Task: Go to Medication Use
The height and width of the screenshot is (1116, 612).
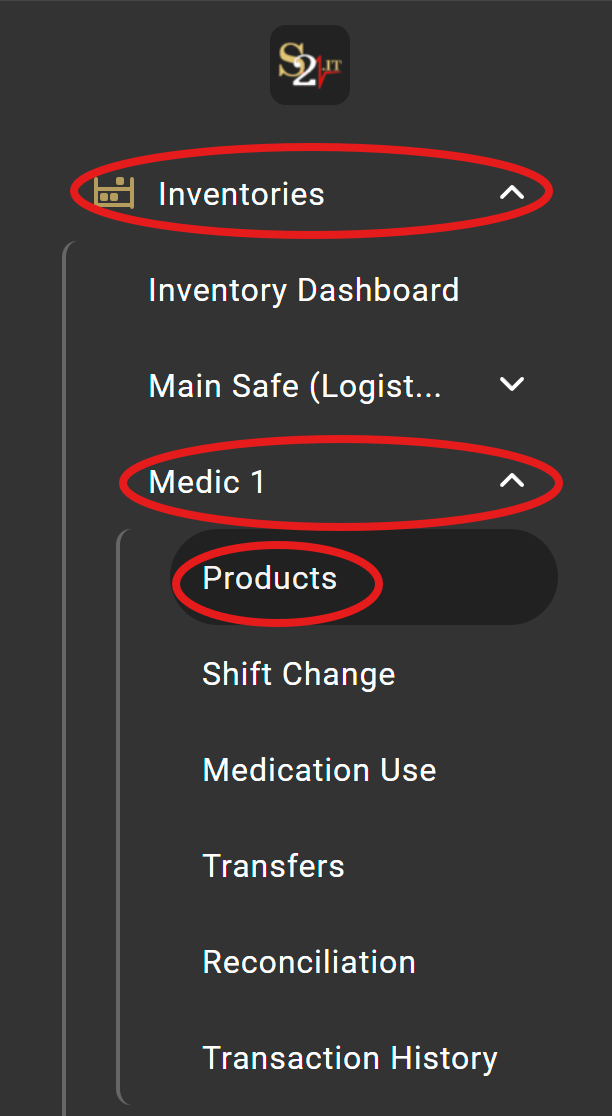Action: tap(319, 769)
